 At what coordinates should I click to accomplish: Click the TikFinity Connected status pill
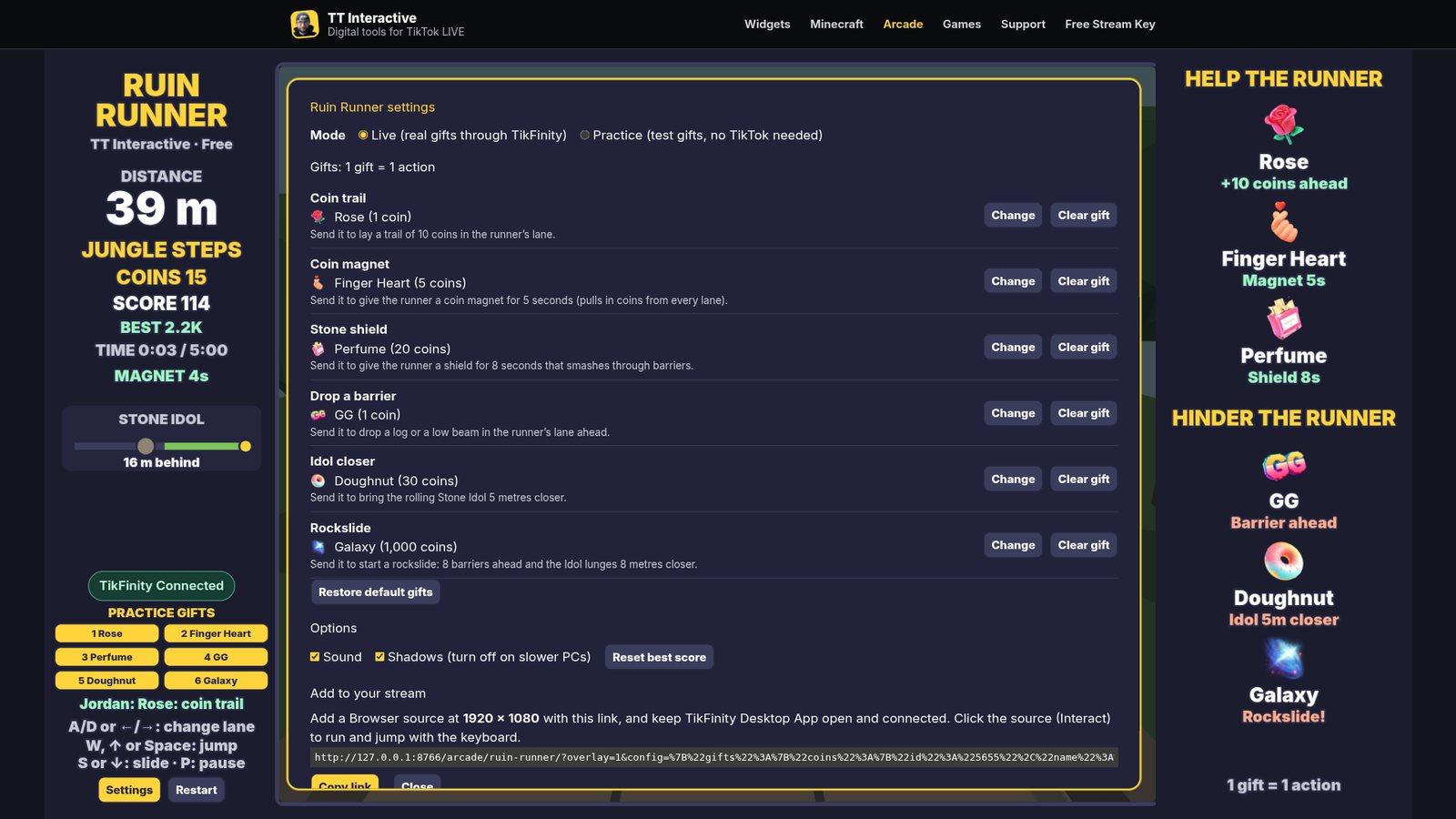(161, 586)
